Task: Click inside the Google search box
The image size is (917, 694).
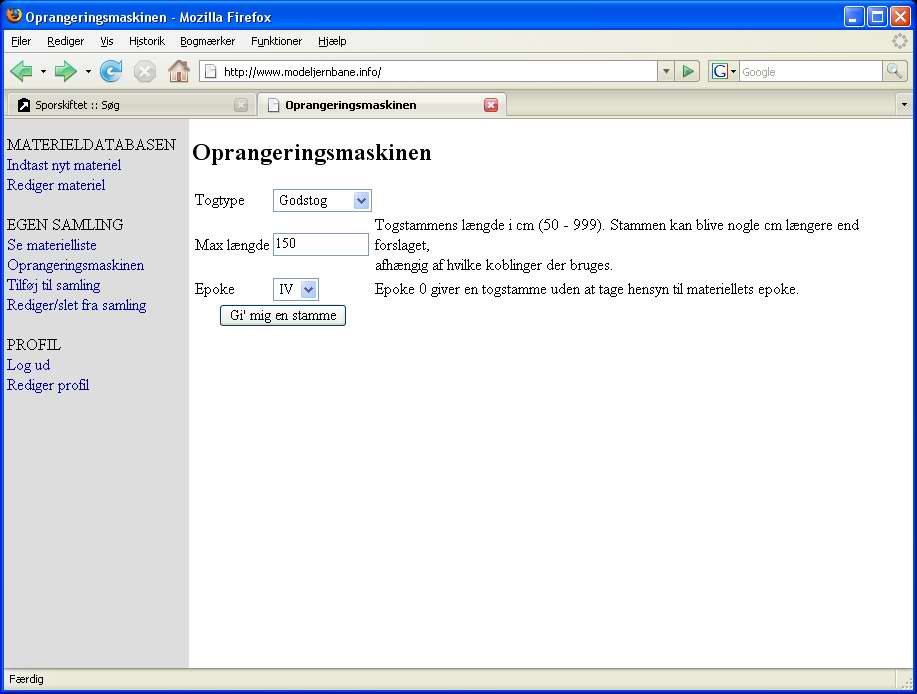Action: click(x=811, y=72)
